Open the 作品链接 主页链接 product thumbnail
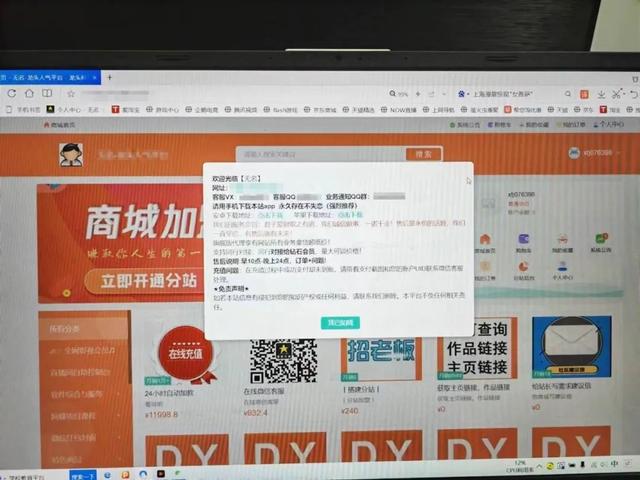The width and height of the screenshot is (640, 480). point(477,348)
